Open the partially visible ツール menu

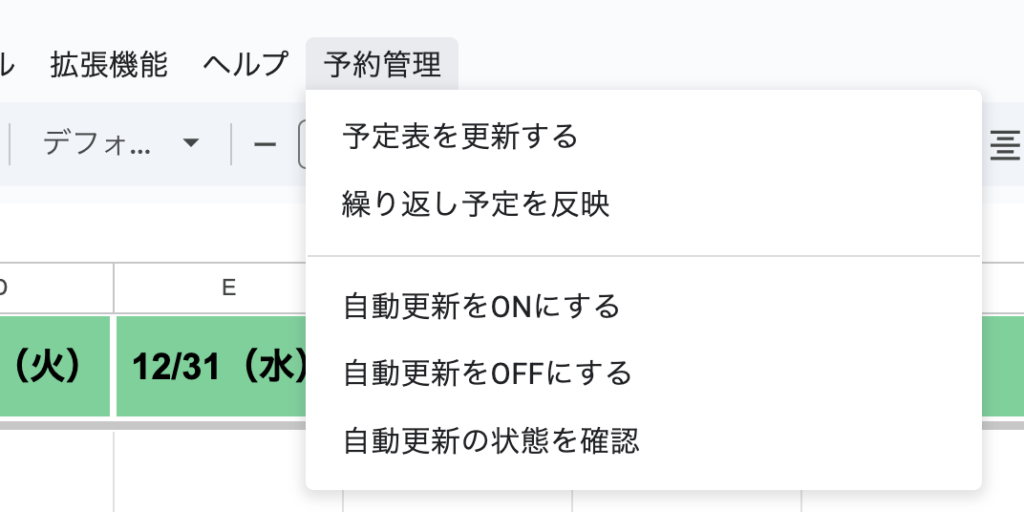point(6,64)
